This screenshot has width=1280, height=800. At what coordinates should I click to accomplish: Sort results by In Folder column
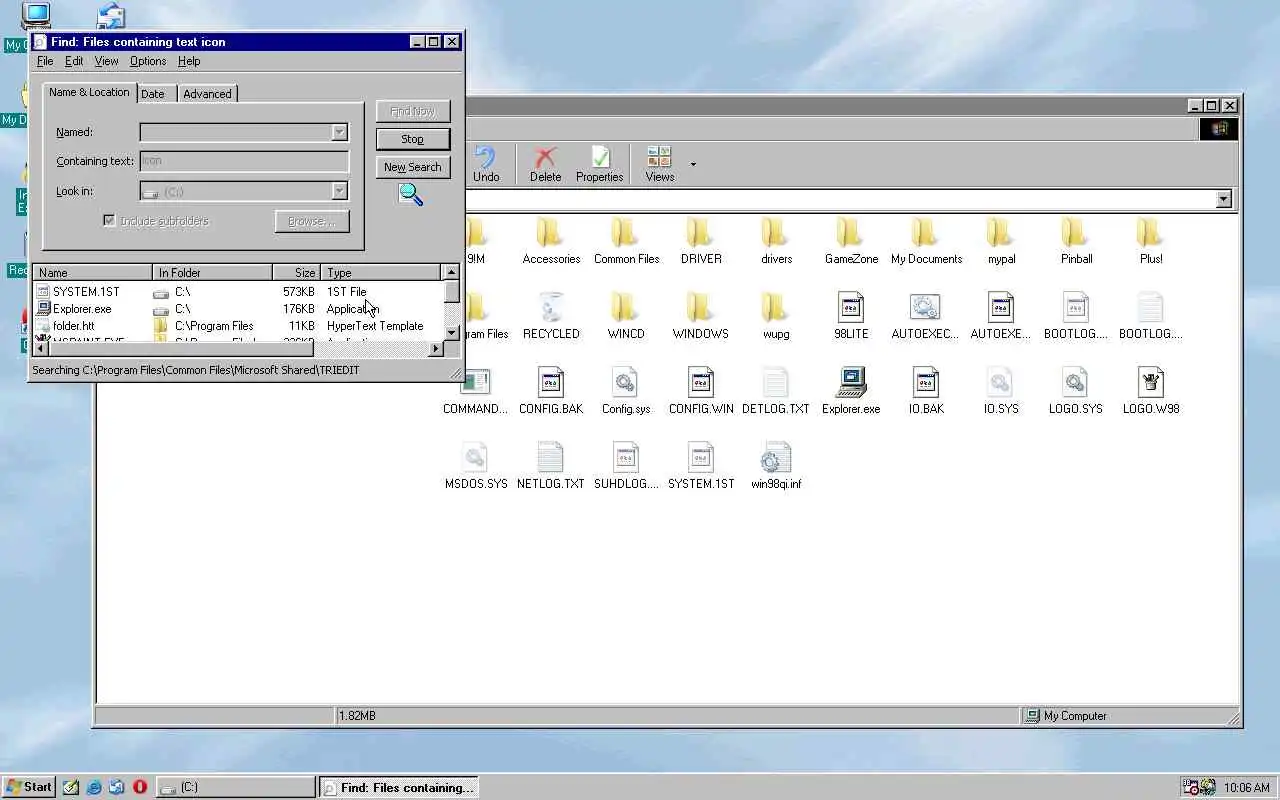click(212, 272)
